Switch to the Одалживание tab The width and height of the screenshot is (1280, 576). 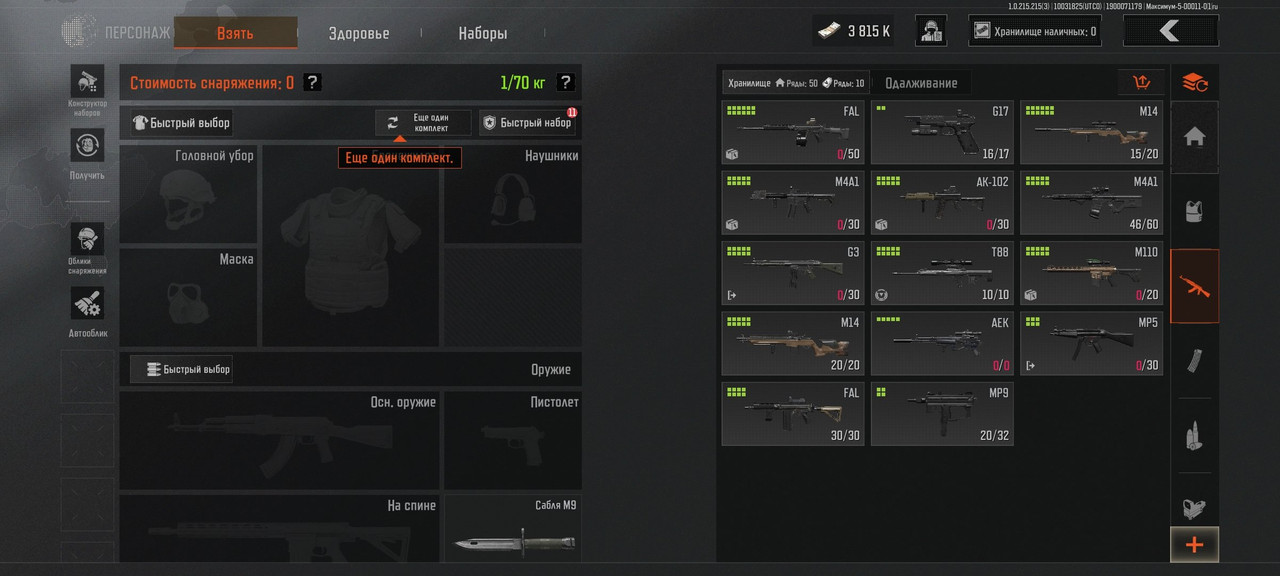pos(921,83)
